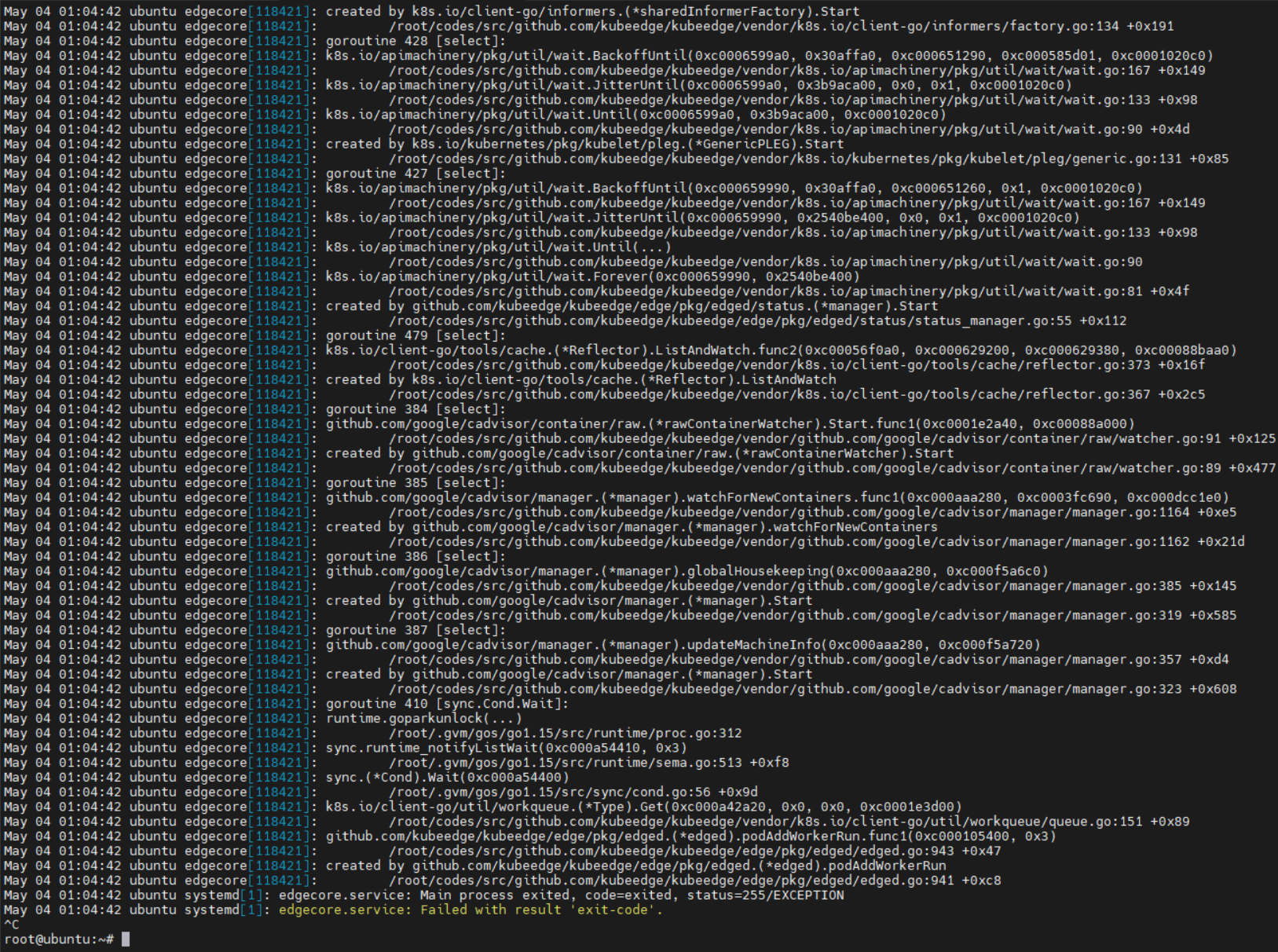Select the 'wait.Until(...)' line
Screen dimensions: 1278x952
(x=338, y=247)
